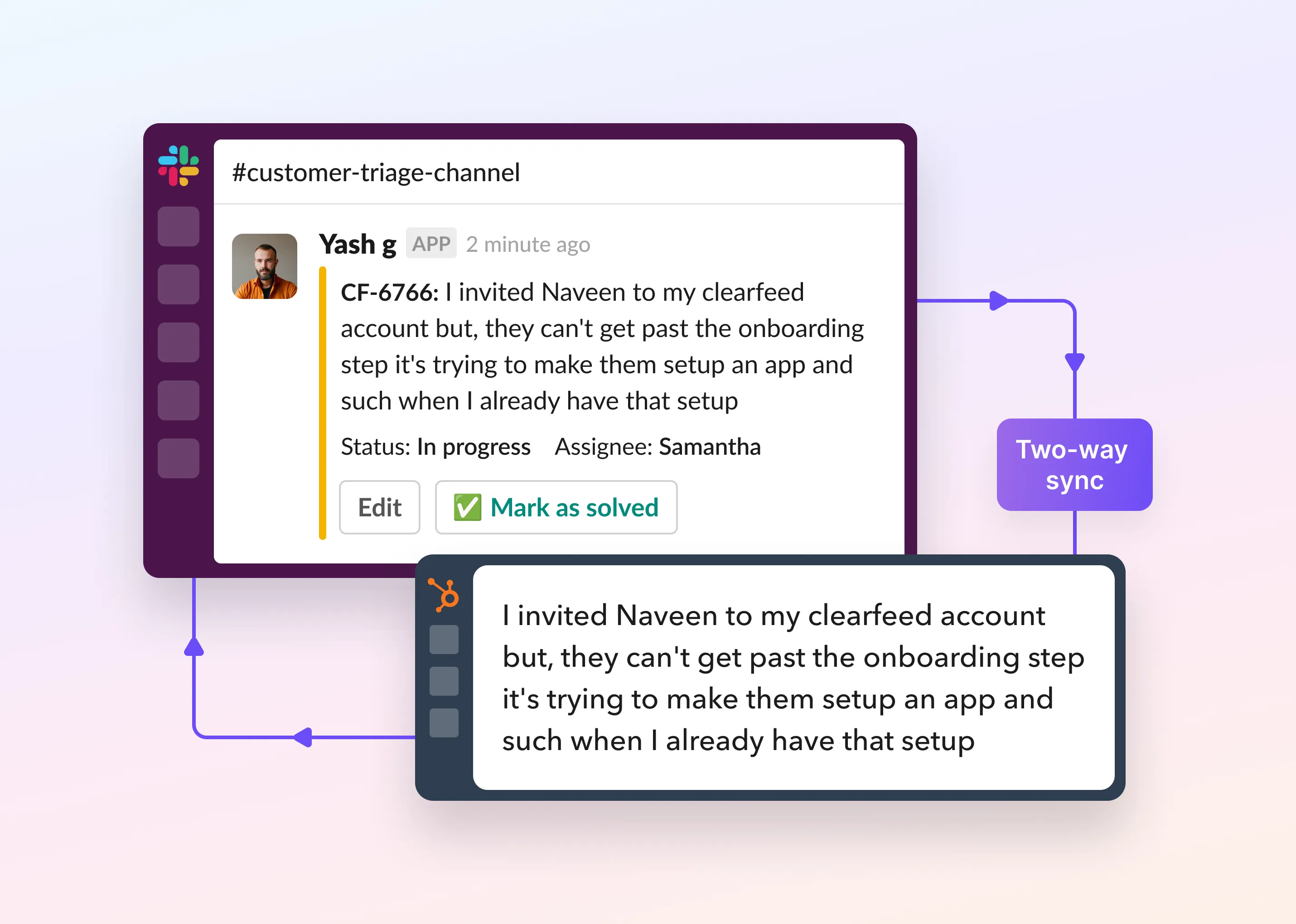Viewport: 1296px width, 924px height.
Task: Click the Slack logo icon
Action: pyautogui.click(x=178, y=166)
